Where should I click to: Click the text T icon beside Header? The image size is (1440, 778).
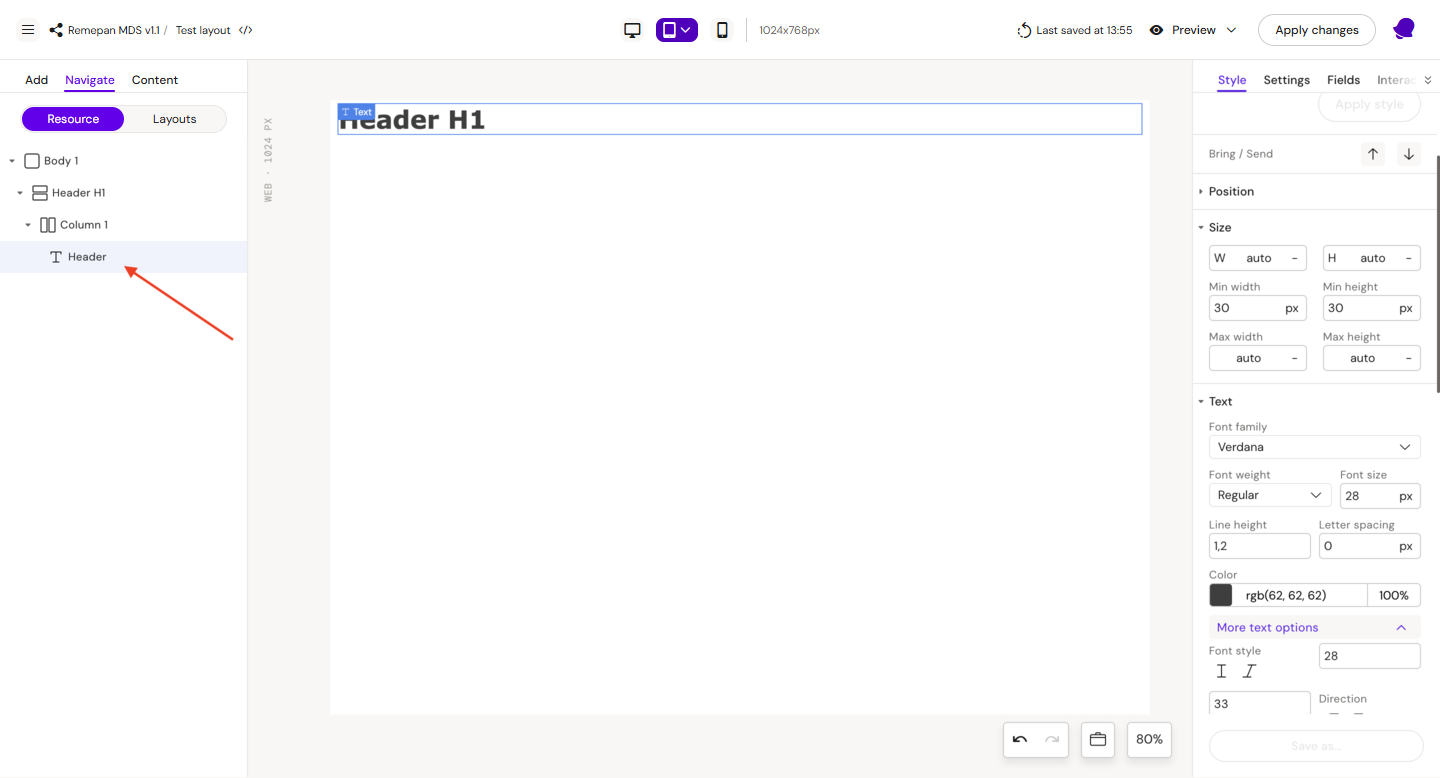pos(56,257)
